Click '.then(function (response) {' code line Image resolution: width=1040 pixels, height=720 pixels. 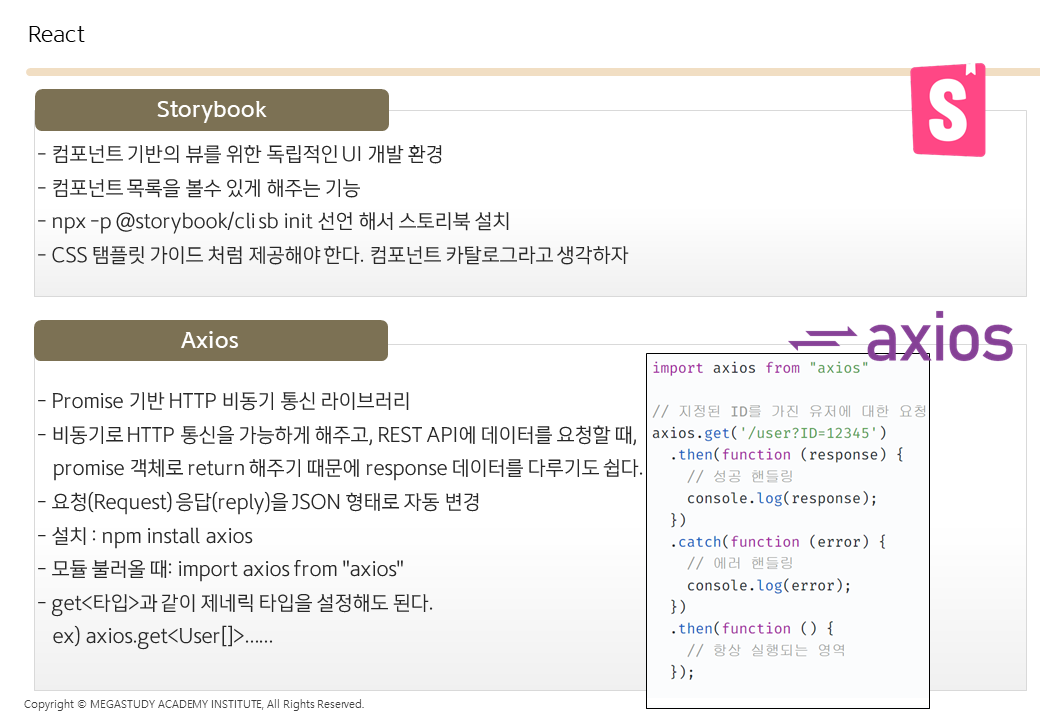coord(787,455)
